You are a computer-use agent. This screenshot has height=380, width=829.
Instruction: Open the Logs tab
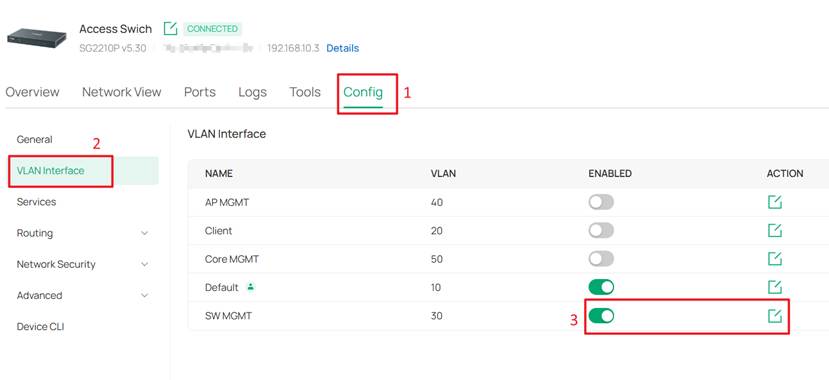pos(252,92)
